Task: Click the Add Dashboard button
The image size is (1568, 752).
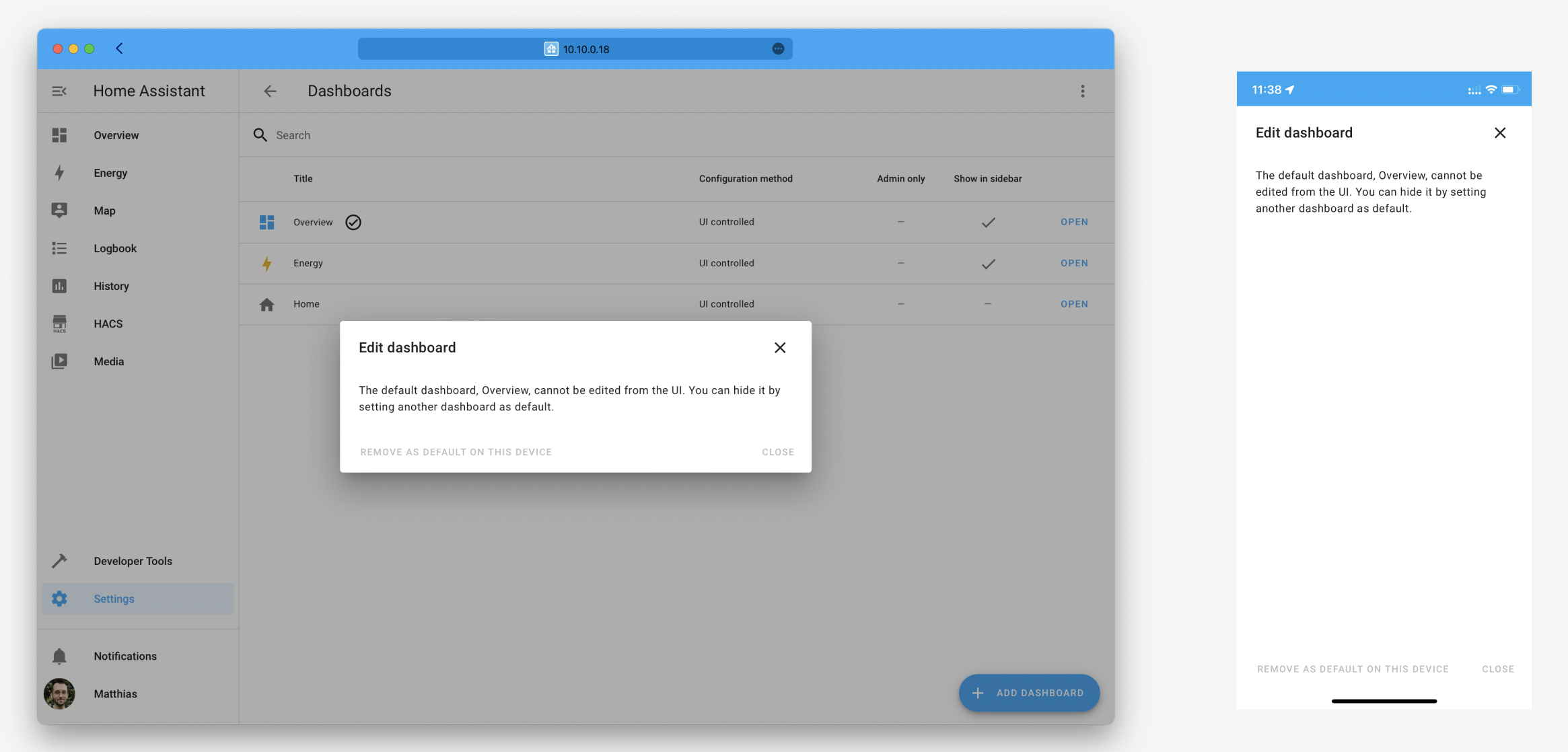Action: pyautogui.click(x=1029, y=693)
